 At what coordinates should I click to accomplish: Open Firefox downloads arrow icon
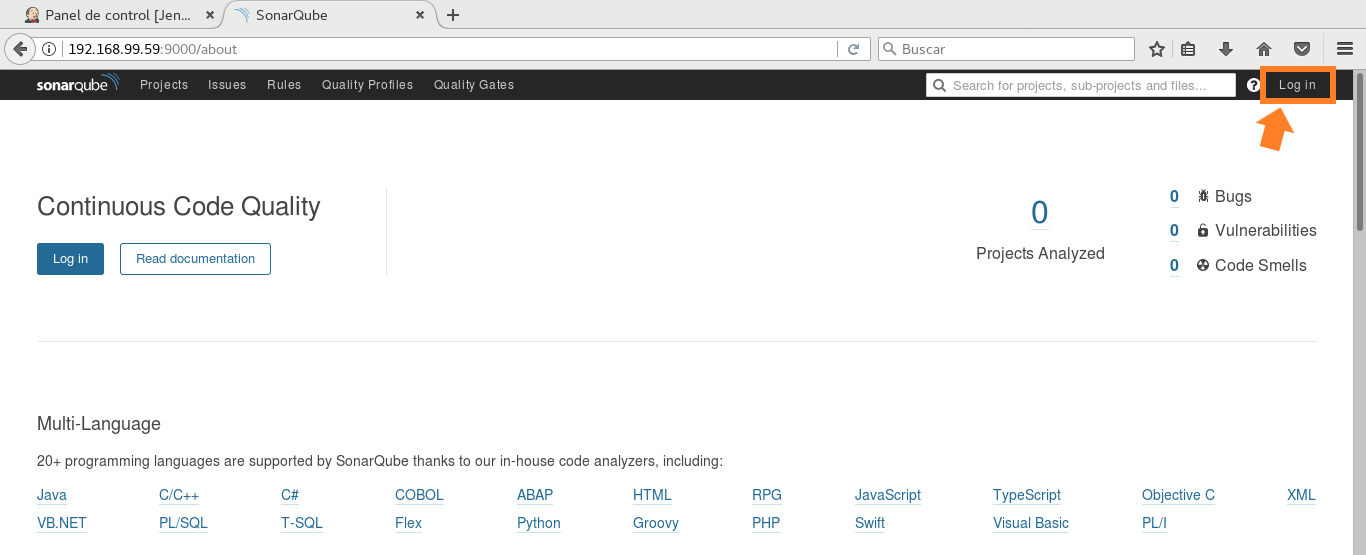click(1226, 49)
